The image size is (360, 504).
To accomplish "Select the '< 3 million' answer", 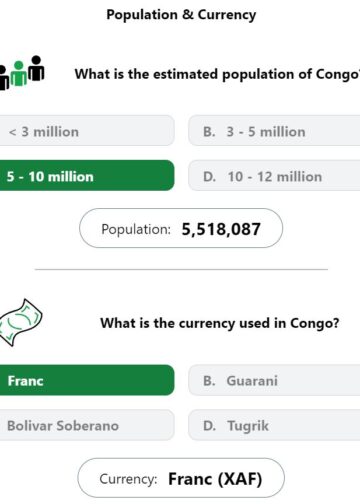I will (x=87, y=131).
